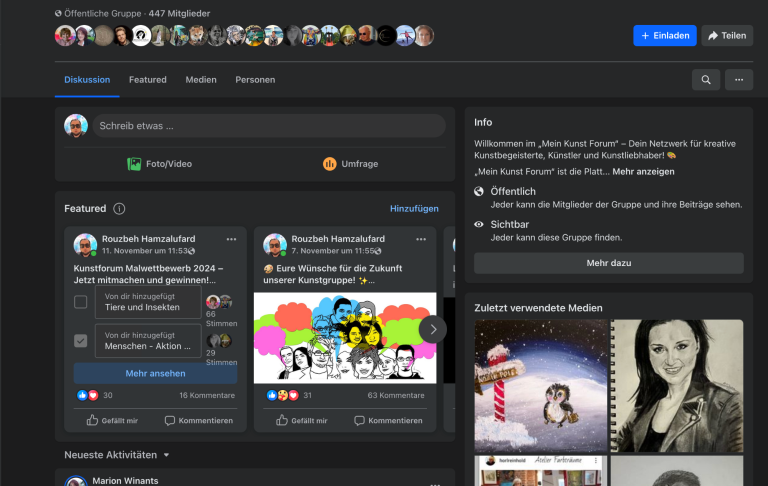This screenshot has height=486, width=768.
Task: Start an Umfrage poll
Action: 350,164
